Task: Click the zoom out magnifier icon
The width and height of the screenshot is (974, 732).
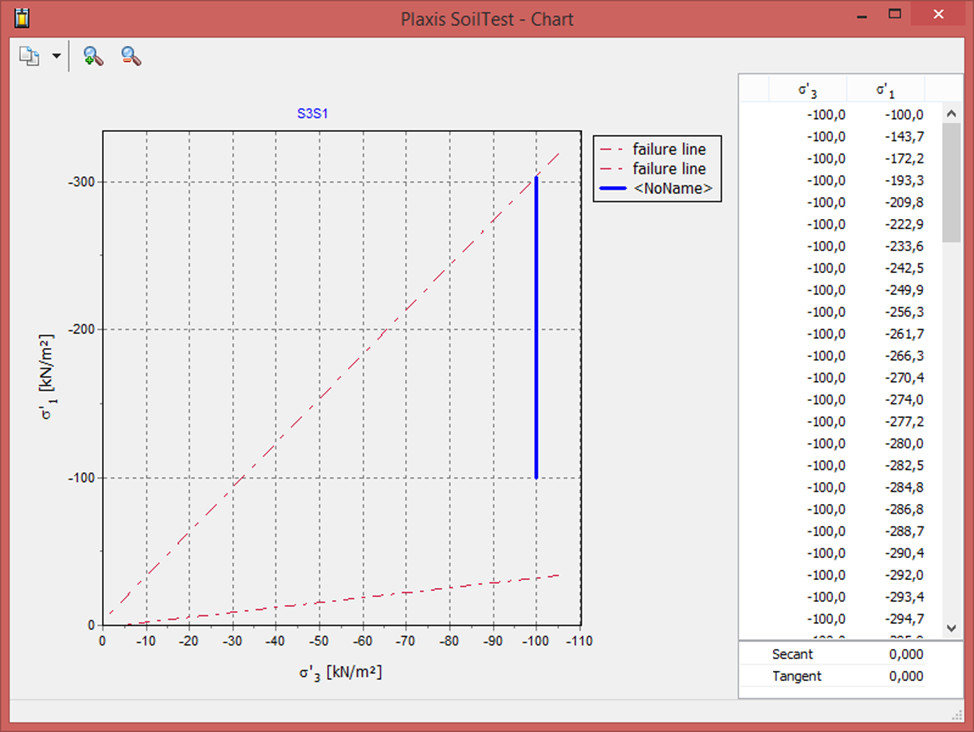Action: pos(131,57)
